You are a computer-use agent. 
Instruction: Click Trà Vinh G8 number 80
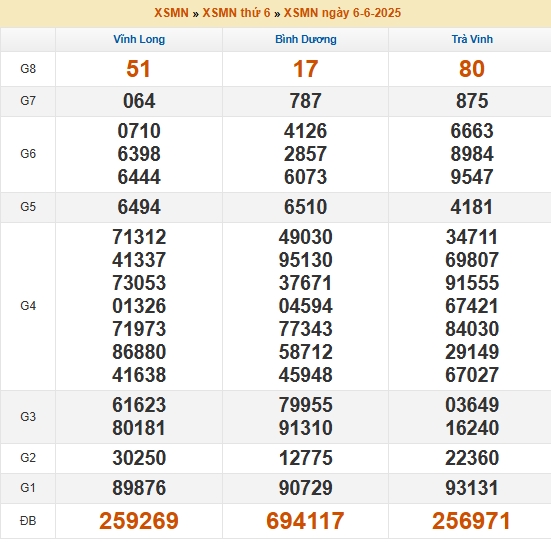(472, 69)
